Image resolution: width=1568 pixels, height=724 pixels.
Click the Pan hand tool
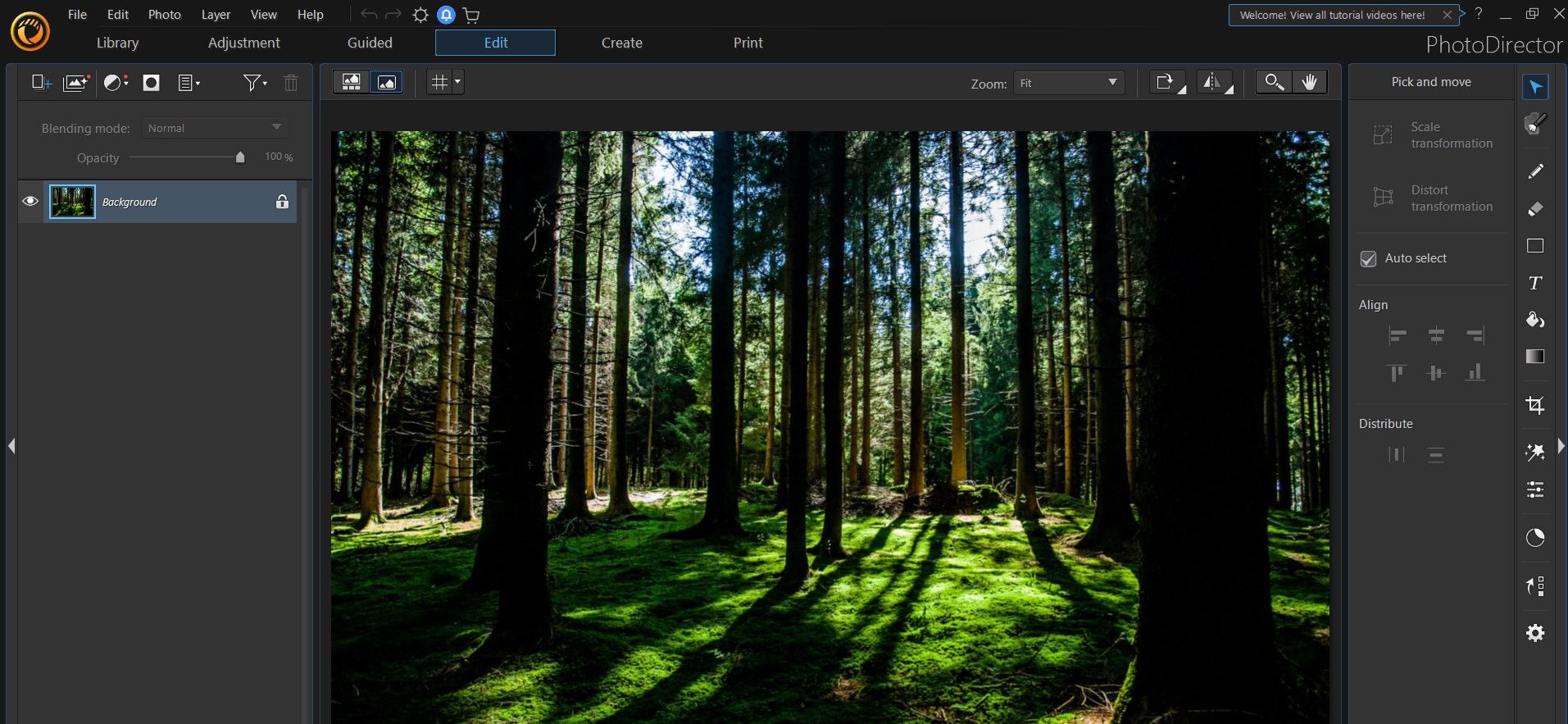click(x=1309, y=82)
